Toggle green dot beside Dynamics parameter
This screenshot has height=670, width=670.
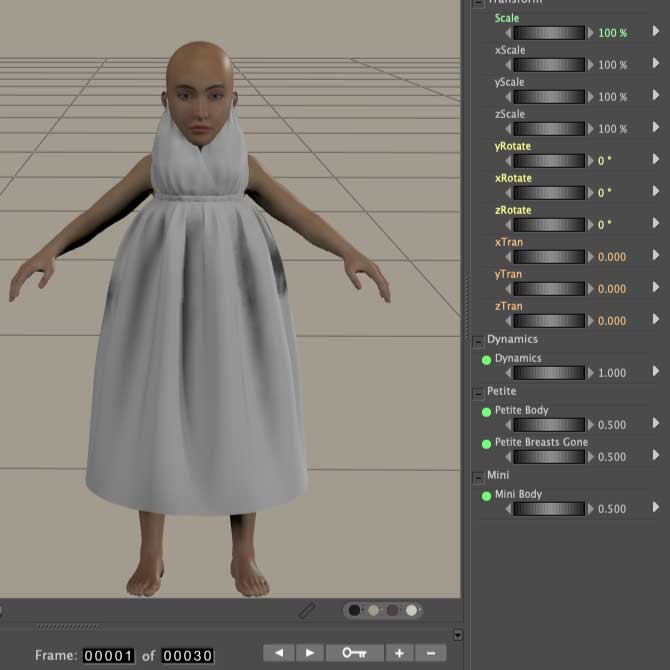click(487, 360)
